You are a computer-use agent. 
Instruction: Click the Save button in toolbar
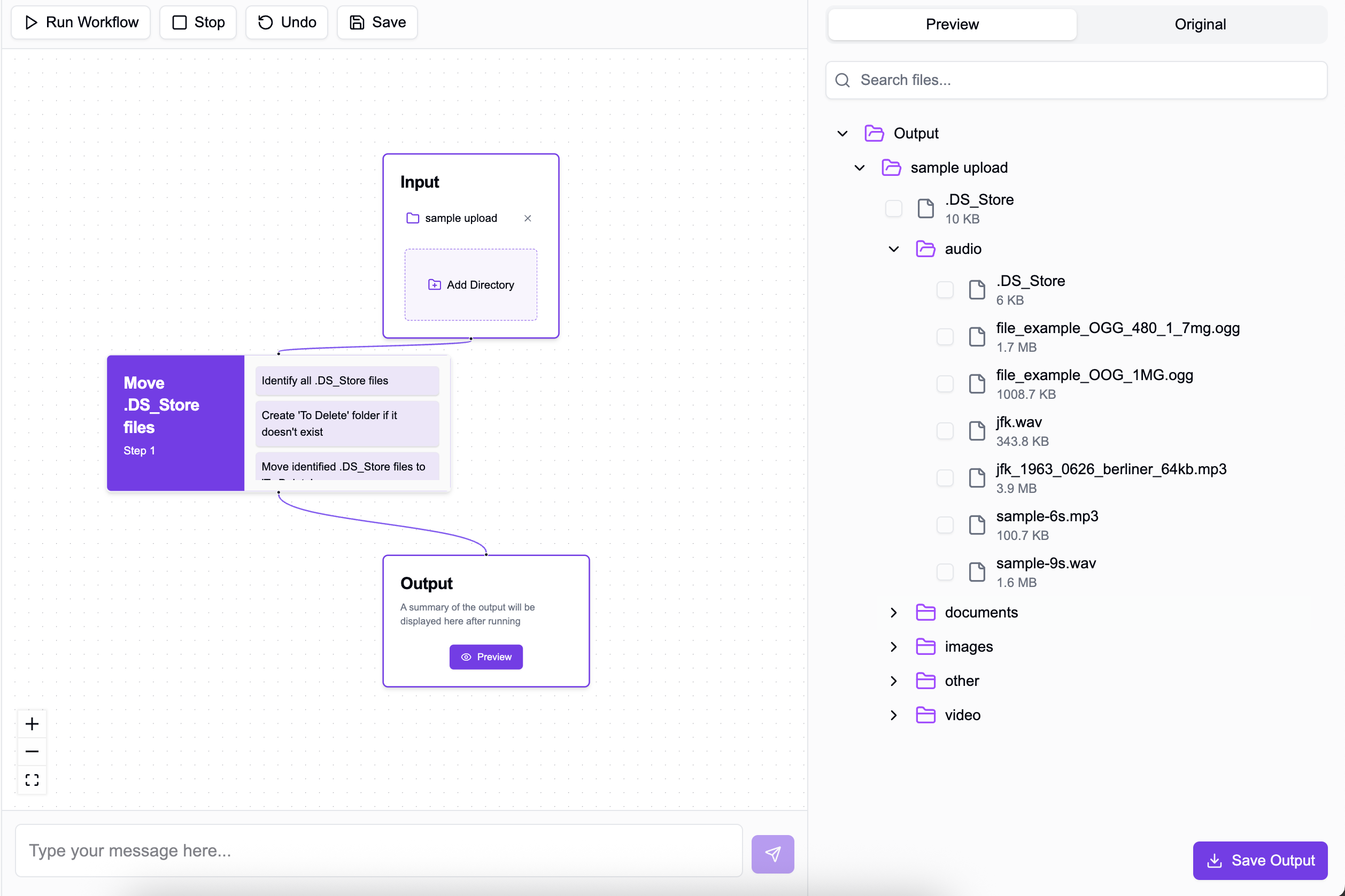377,22
